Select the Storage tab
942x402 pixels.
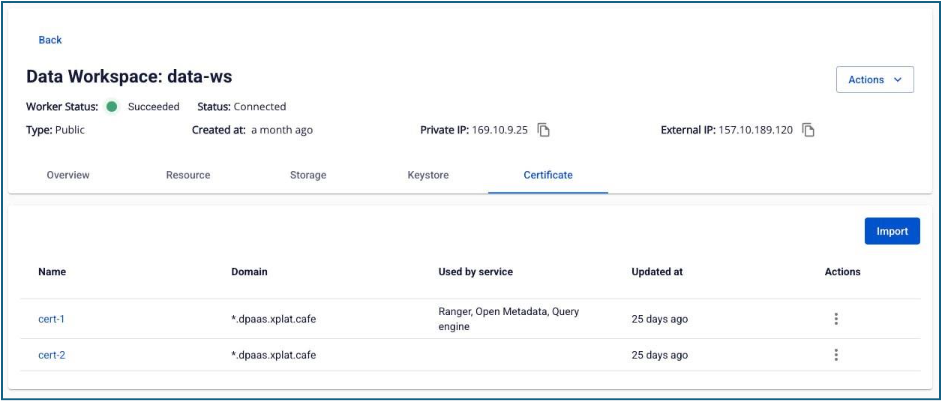point(308,175)
